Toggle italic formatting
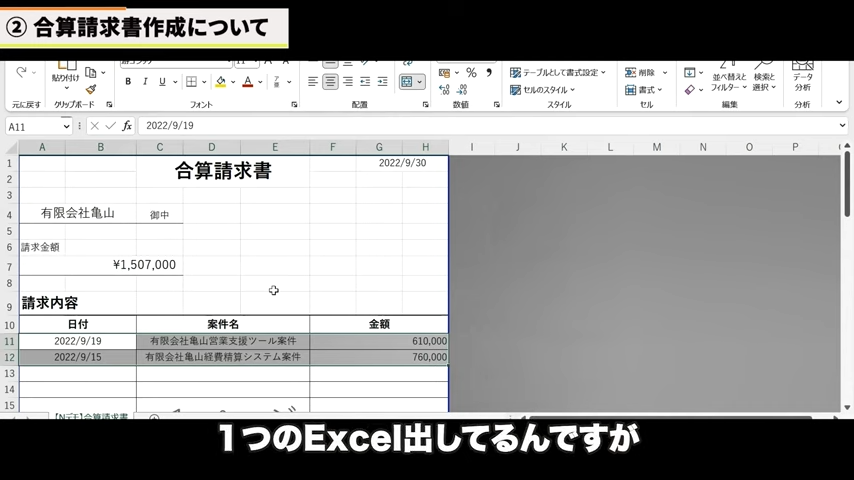Image resolution: width=854 pixels, height=480 pixels. pos(145,82)
